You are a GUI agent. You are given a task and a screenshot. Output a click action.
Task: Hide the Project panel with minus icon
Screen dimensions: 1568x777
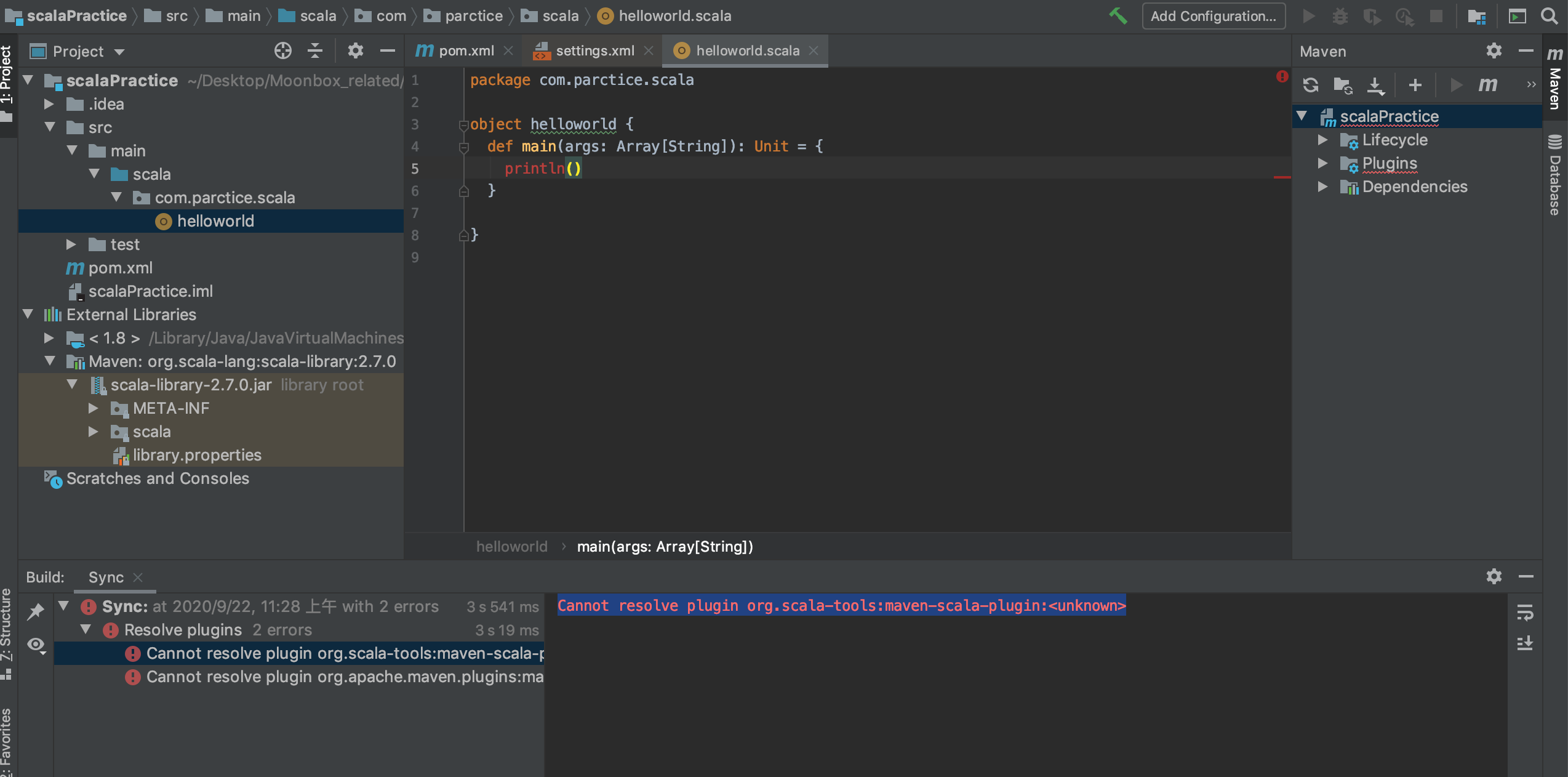388,51
